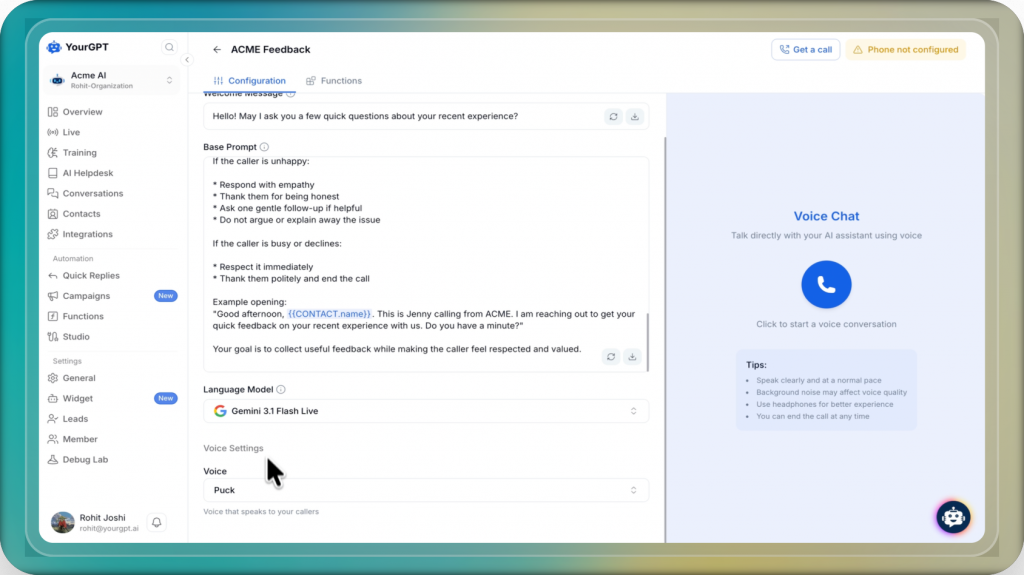Click inside the Welcome Message text field
1024x575 pixels.
click(x=400, y=116)
